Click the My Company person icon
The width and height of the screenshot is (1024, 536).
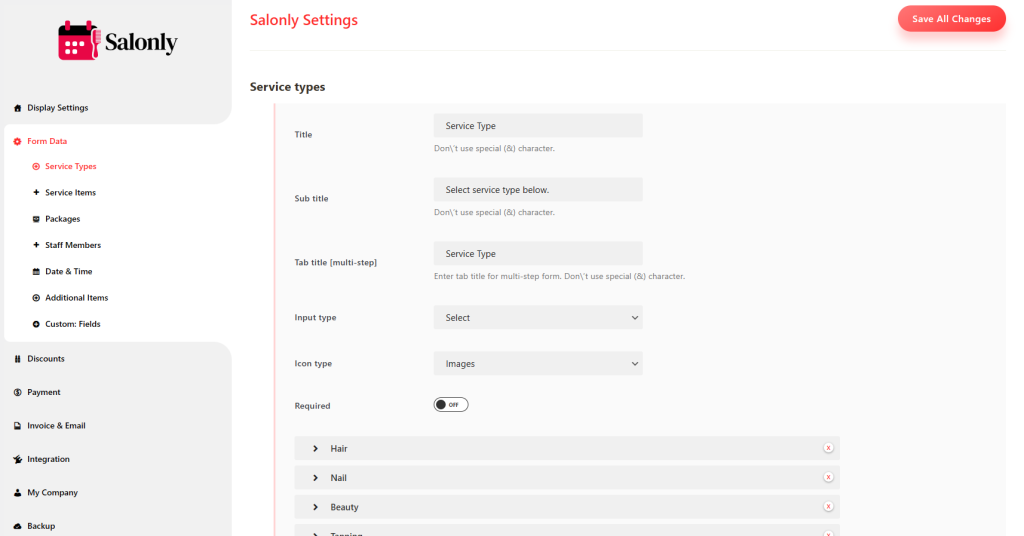coord(17,493)
